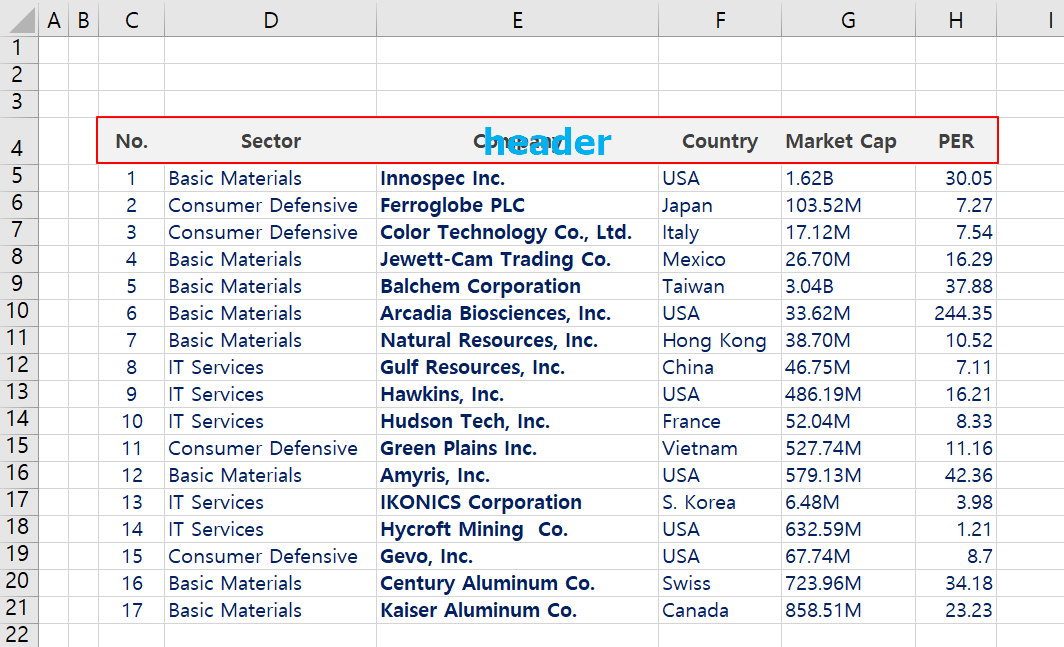Select 'Amyris, Inc.' cell
This screenshot has width=1064, height=647.
click(x=517, y=475)
